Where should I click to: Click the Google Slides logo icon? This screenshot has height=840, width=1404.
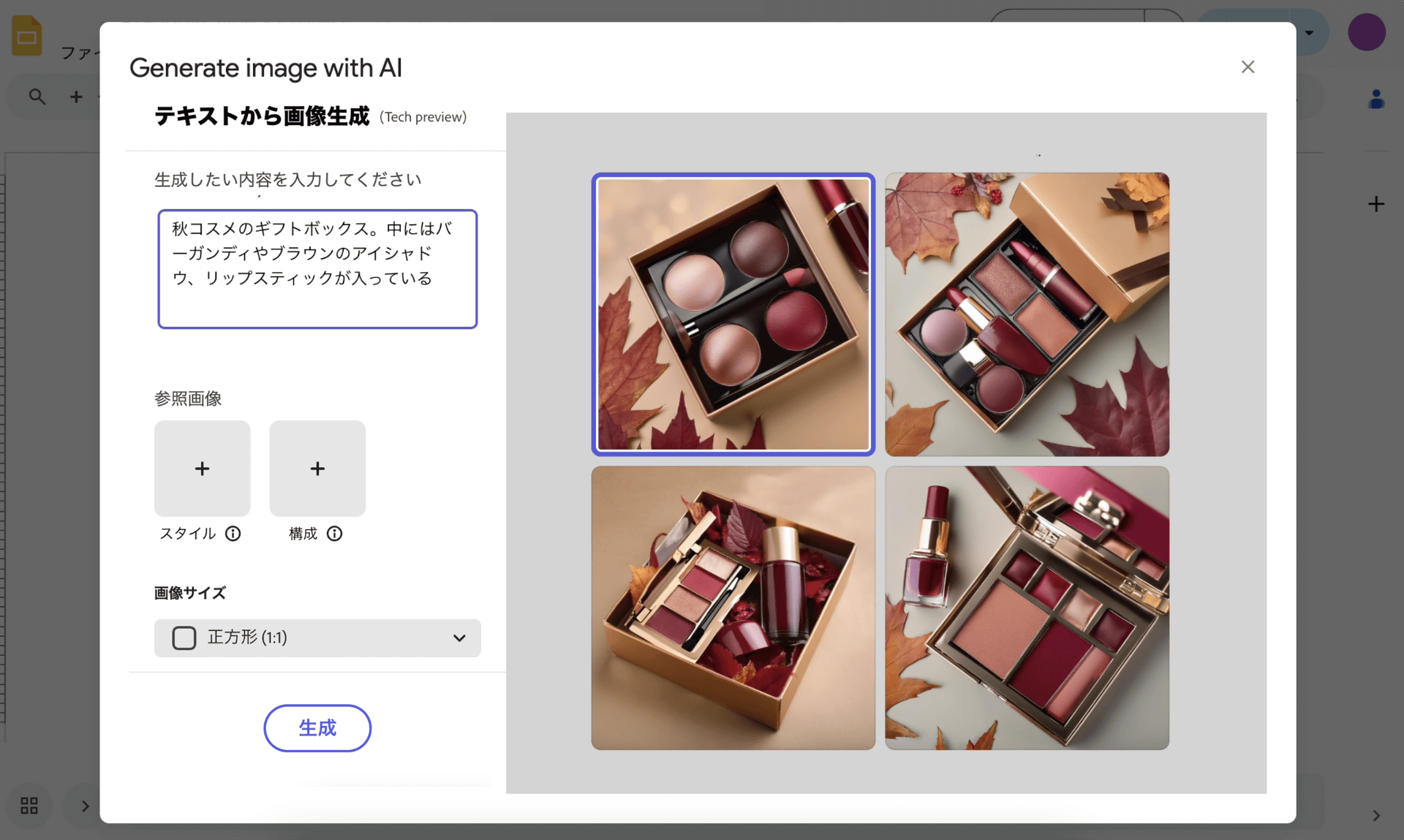coord(27,35)
